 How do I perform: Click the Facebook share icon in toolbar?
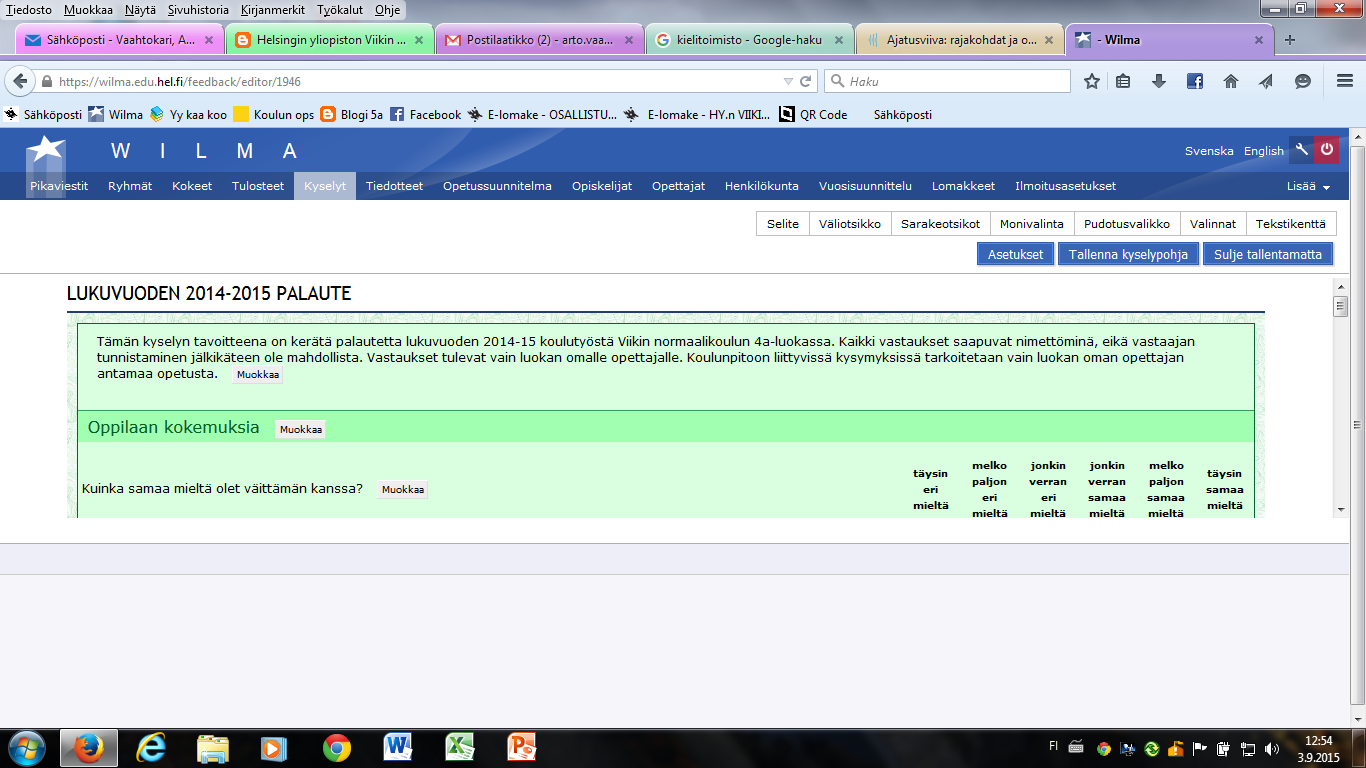point(1195,81)
